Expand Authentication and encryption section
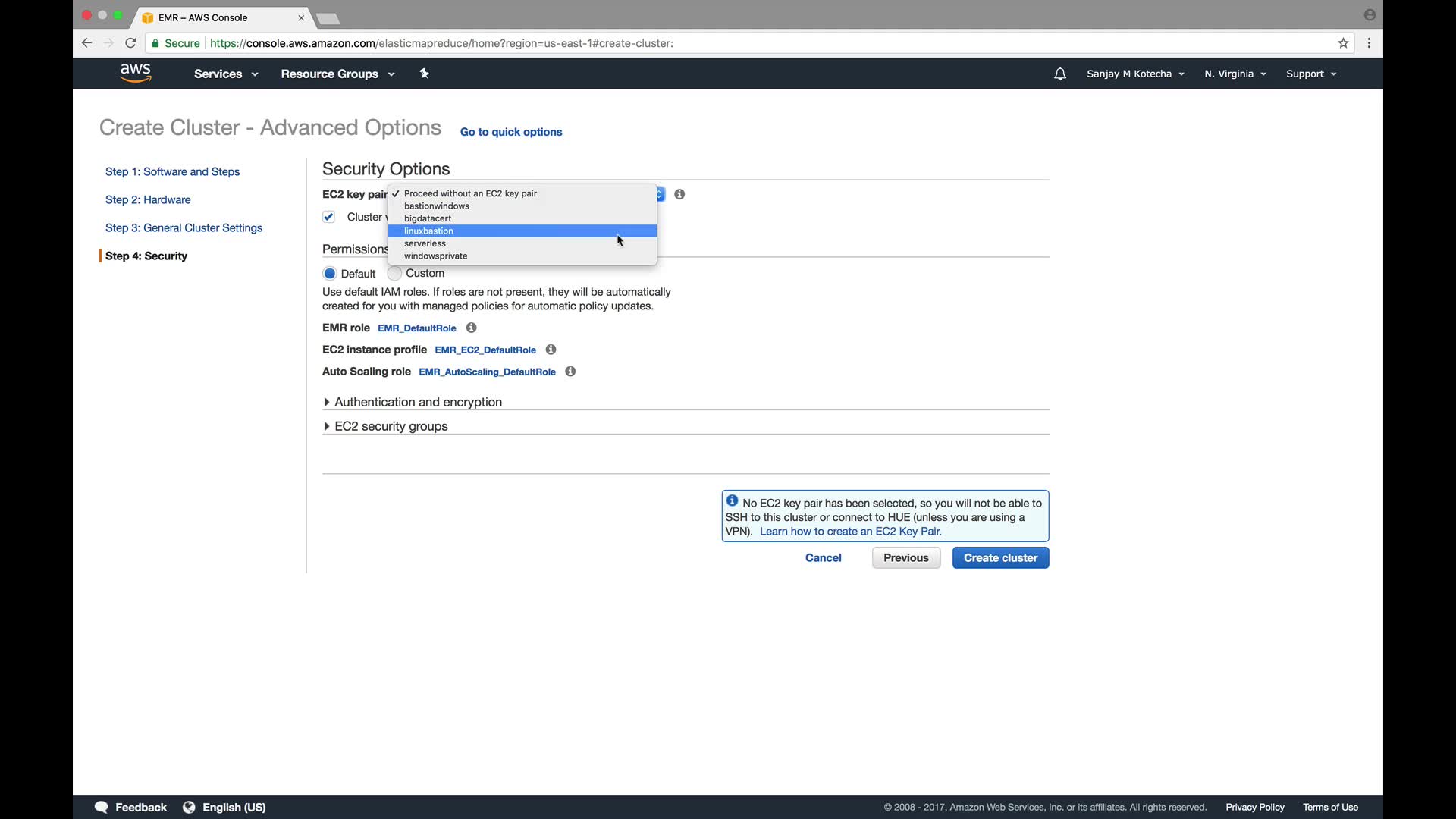The height and width of the screenshot is (819, 1456). pyautogui.click(x=417, y=402)
